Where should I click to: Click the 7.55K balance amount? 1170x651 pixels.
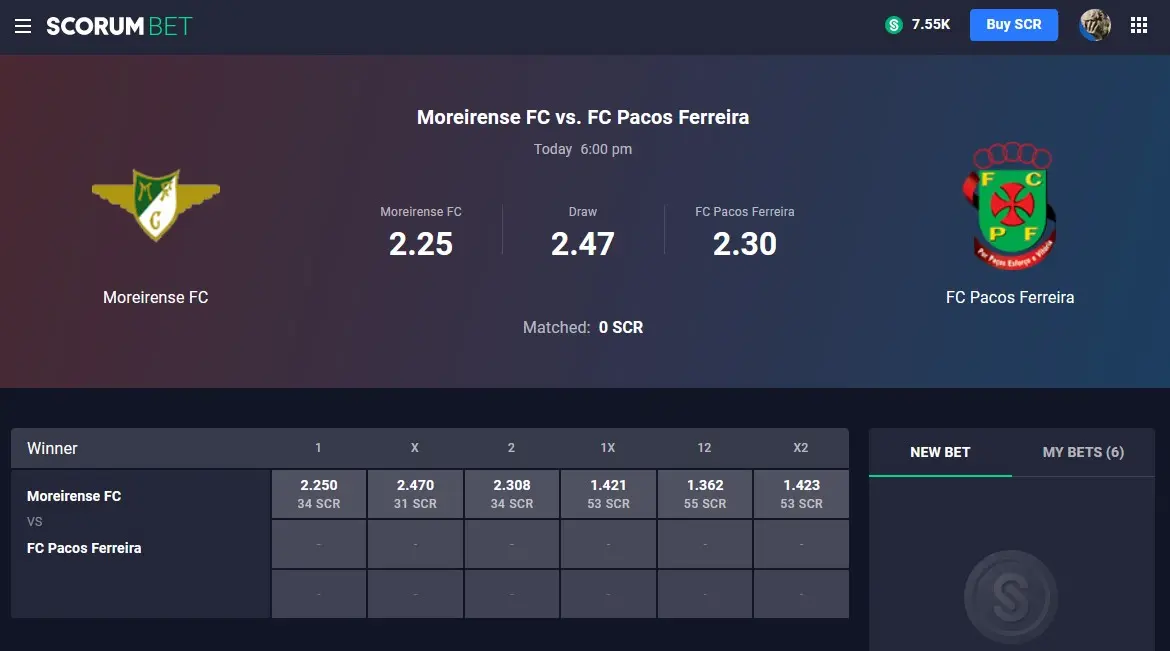(x=930, y=25)
